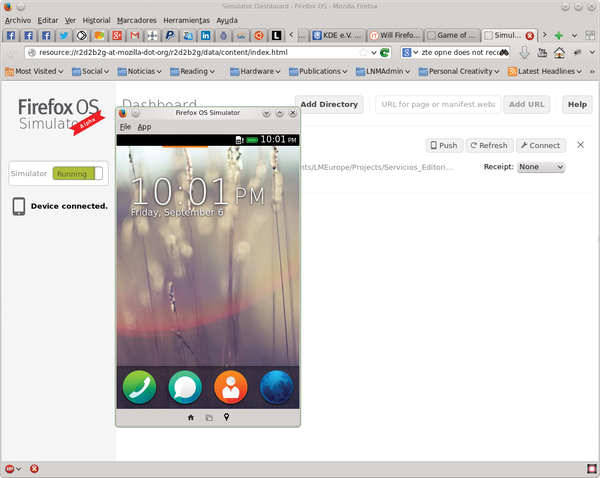
Task: Switch to the KDE e.V. tab
Action: pos(337,36)
